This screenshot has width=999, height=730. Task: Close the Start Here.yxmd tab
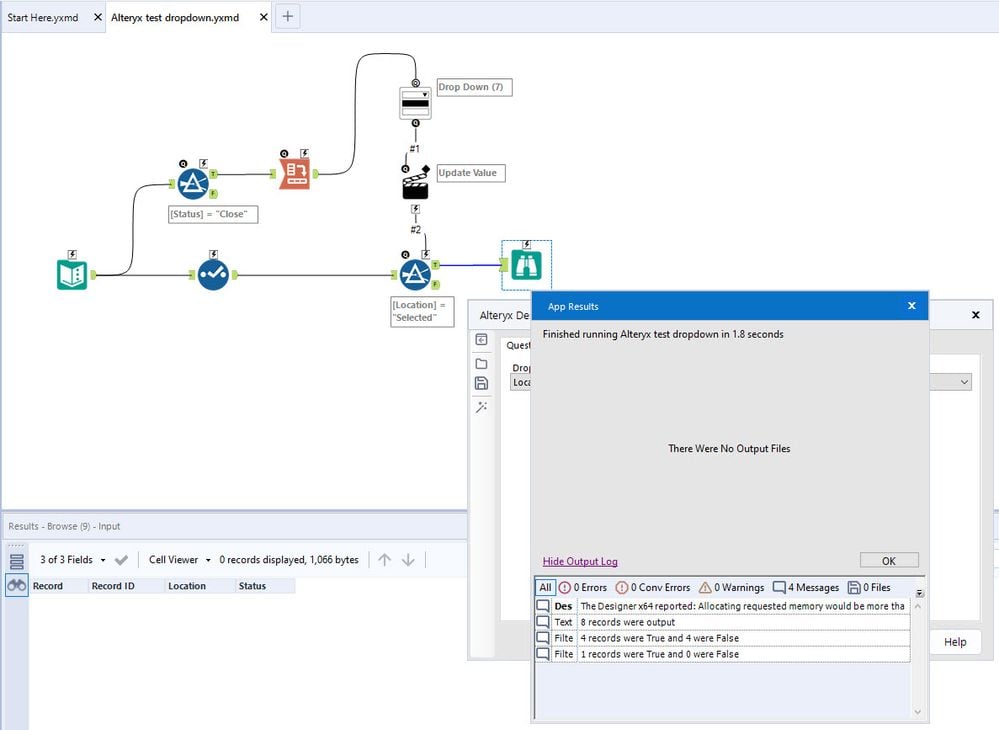pyautogui.click(x=97, y=17)
